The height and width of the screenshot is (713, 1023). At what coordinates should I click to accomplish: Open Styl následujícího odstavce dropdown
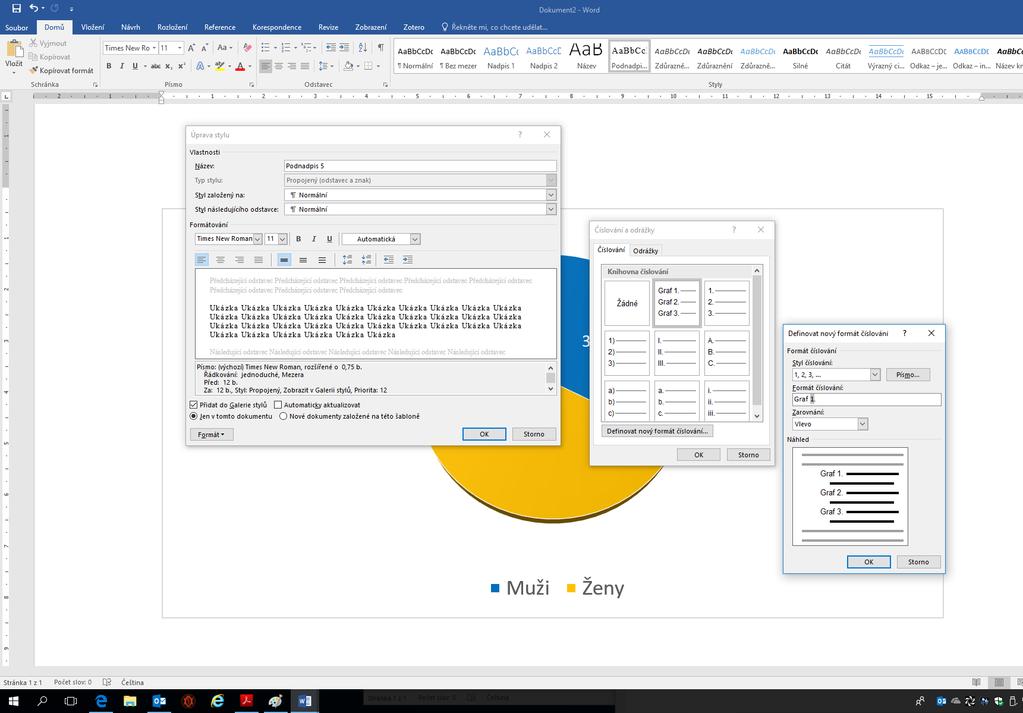[x=551, y=209]
